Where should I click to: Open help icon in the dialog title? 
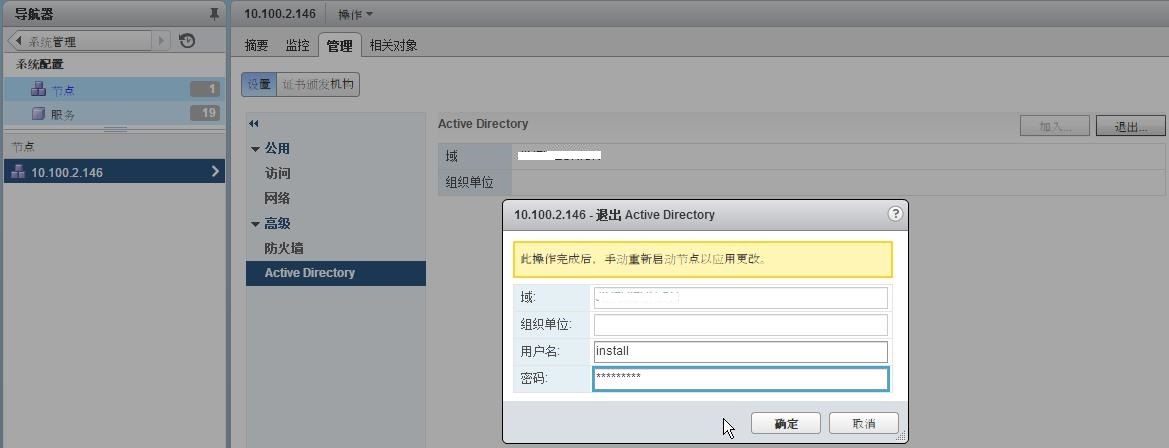coord(895,214)
